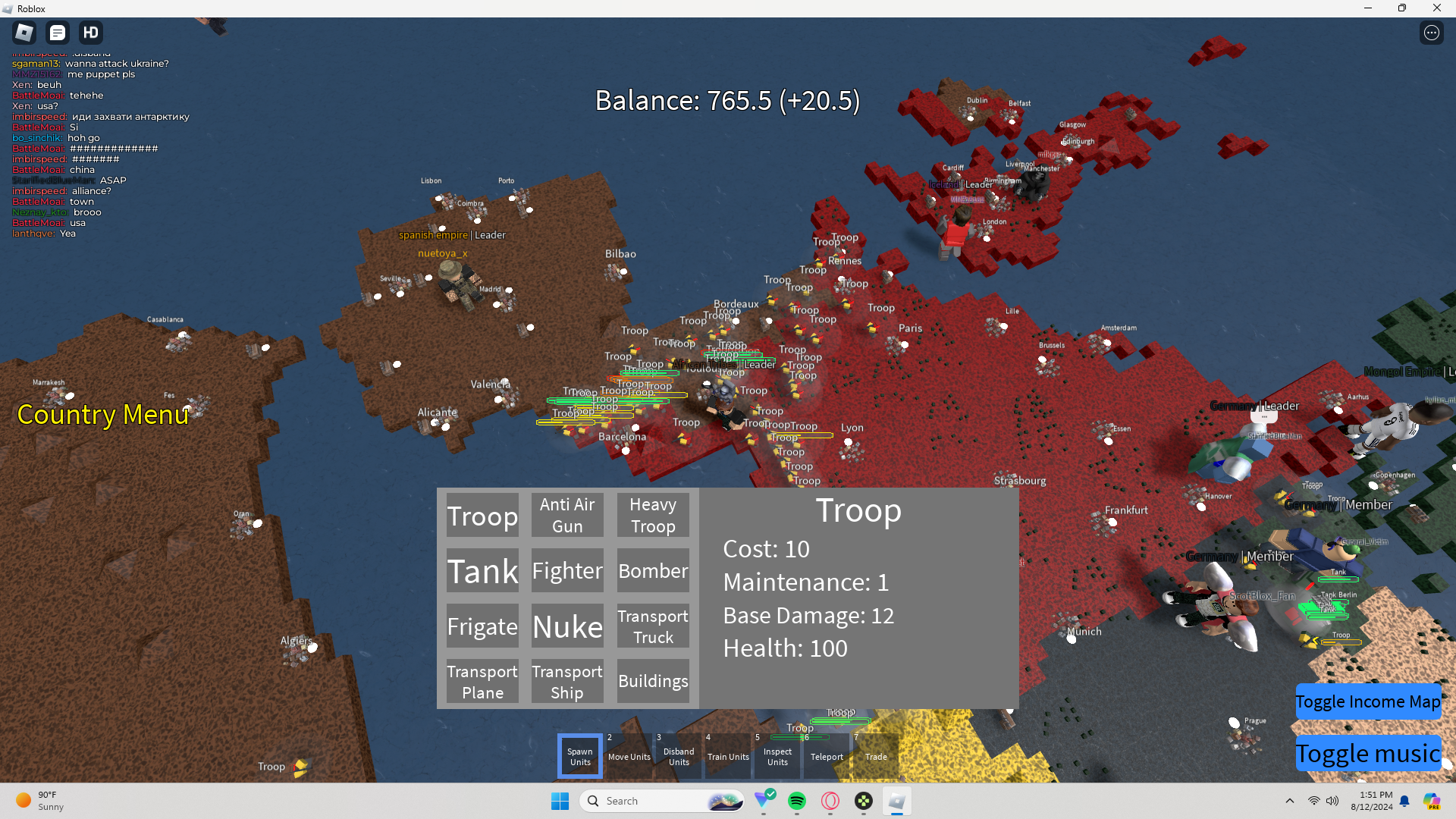Open the Country Menu
This screenshot has height=819, width=1456.
(103, 415)
